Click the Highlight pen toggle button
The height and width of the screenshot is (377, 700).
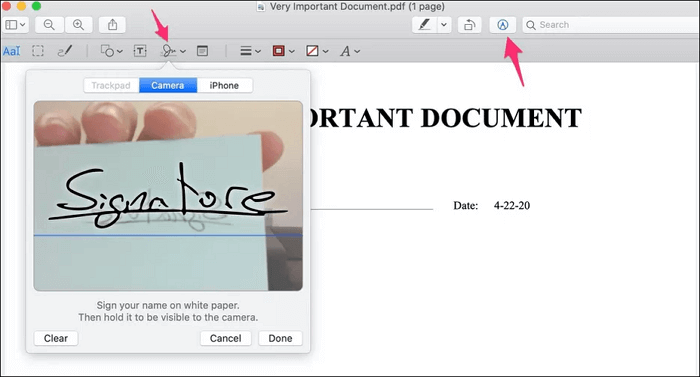(x=424, y=25)
